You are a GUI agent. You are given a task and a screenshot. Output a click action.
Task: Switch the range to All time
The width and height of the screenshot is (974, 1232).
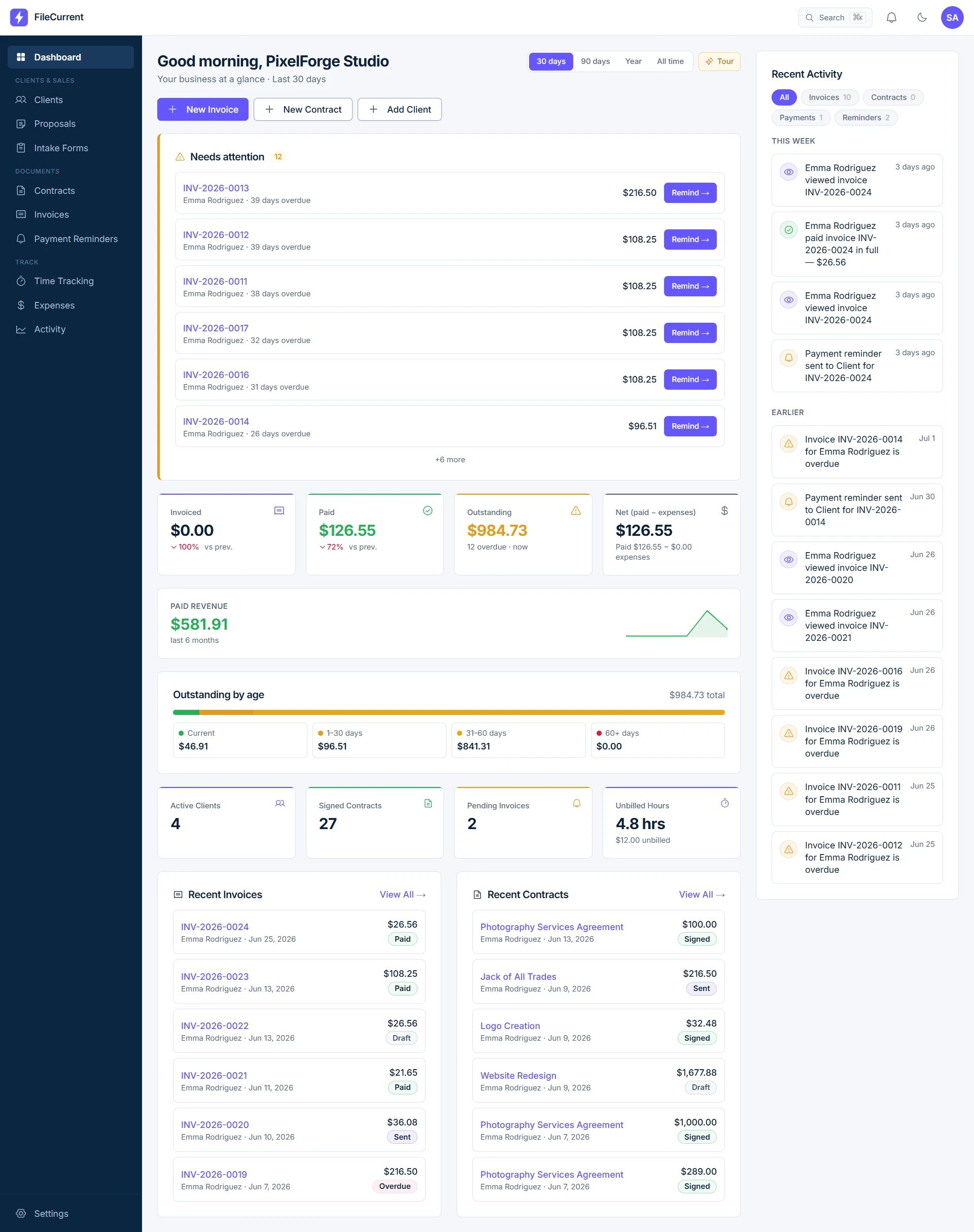tap(670, 61)
